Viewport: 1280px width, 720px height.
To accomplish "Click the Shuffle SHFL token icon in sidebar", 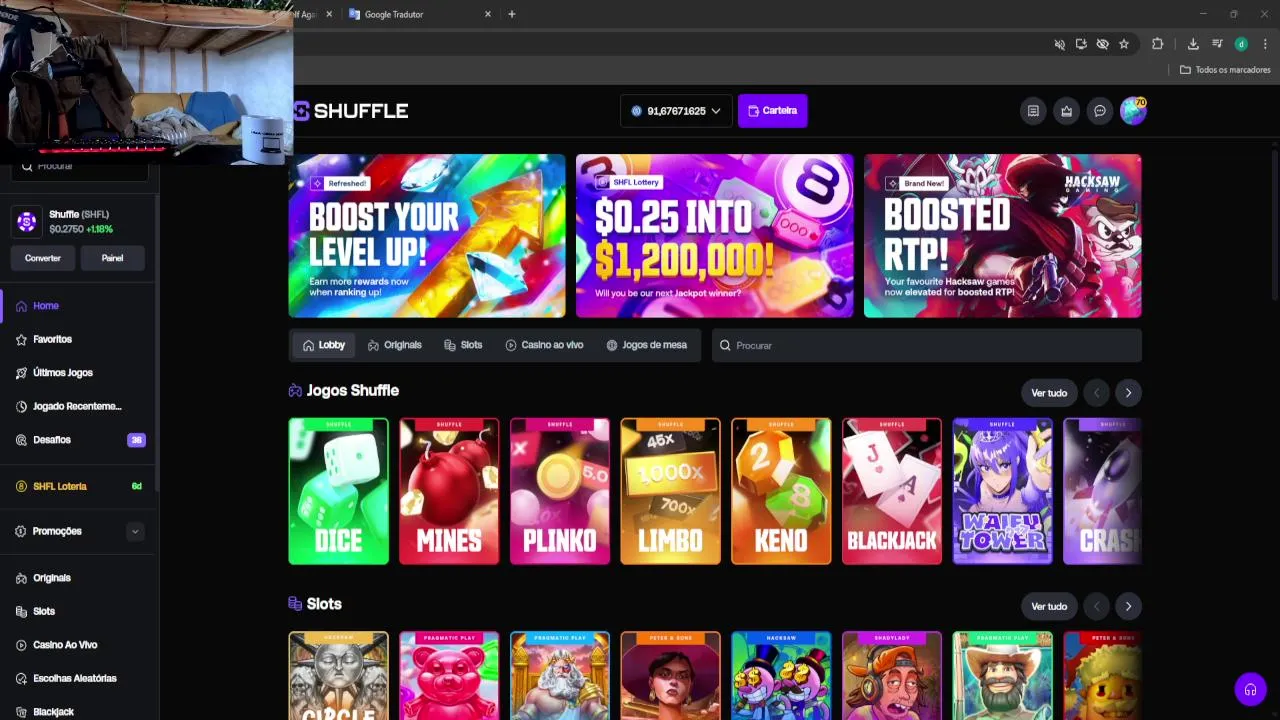I will click(x=27, y=222).
